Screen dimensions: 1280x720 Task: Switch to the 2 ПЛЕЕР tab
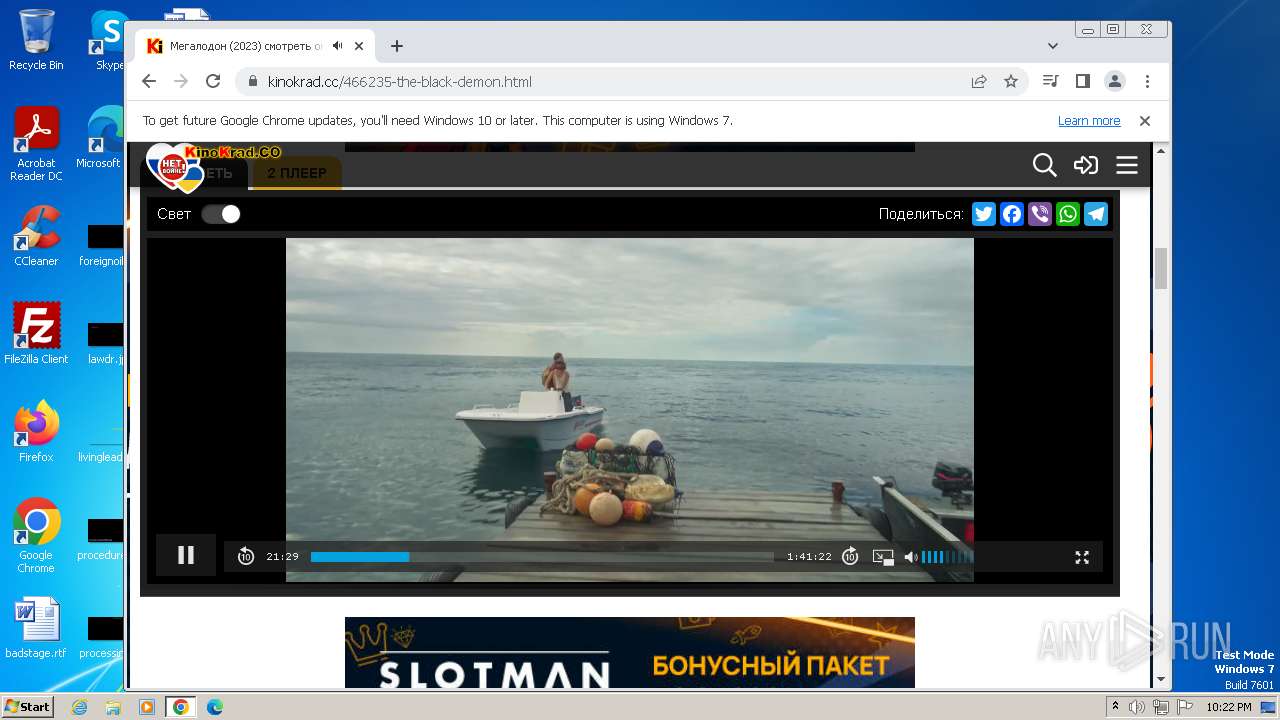point(296,173)
